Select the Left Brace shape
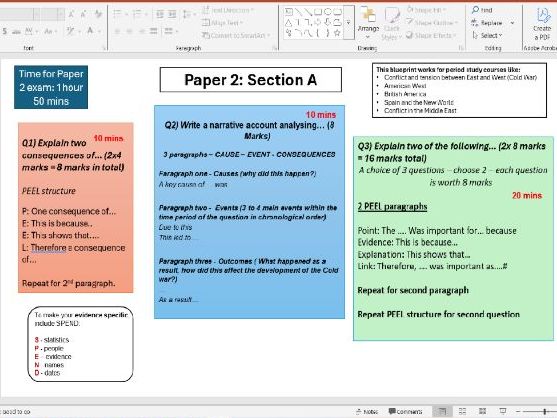The width and height of the screenshot is (557, 418). pos(318,33)
